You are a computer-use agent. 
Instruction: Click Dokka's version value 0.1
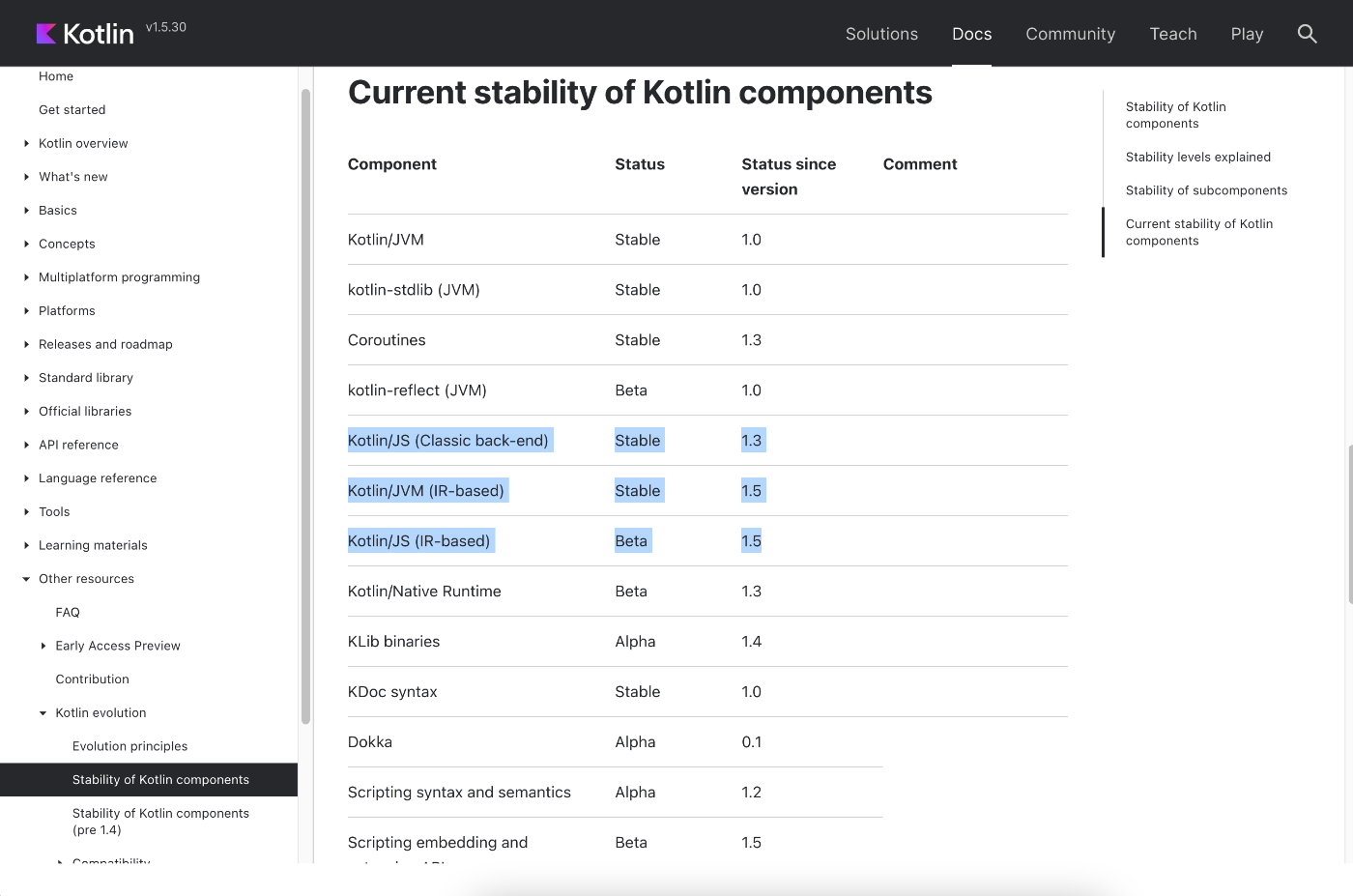tap(752, 742)
